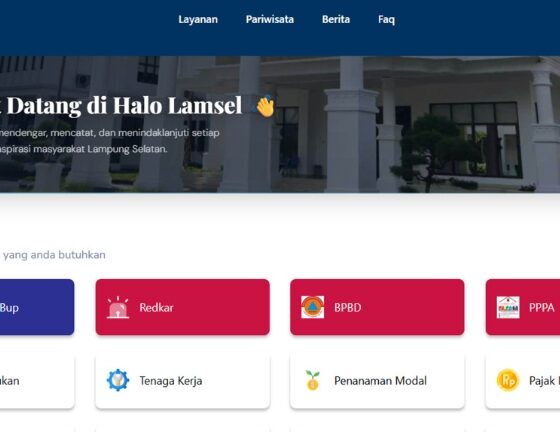The height and width of the screenshot is (432, 560).
Task: Click the Penanaman Modal plant icon
Action: (312, 380)
